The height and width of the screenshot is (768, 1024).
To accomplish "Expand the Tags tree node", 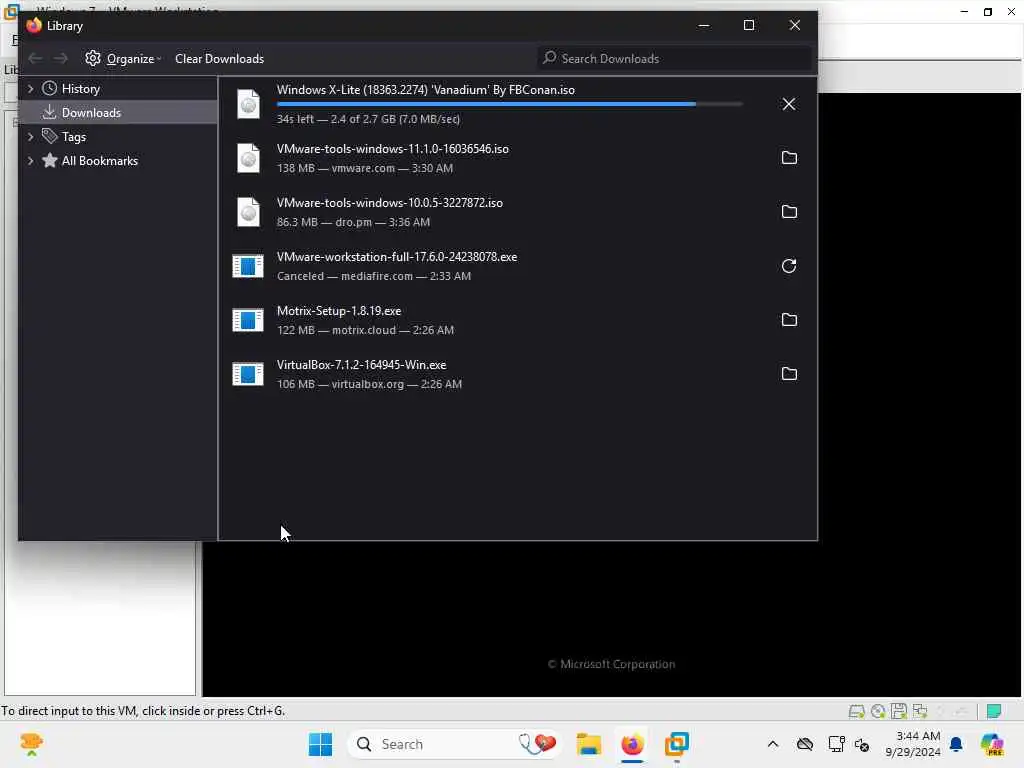I will [30, 136].
